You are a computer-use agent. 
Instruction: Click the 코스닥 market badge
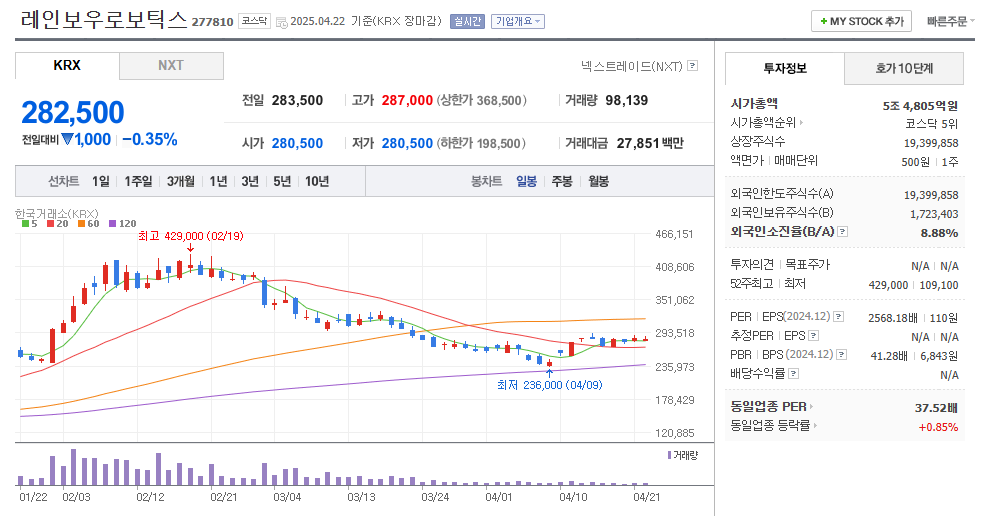[x=254, y=21]
